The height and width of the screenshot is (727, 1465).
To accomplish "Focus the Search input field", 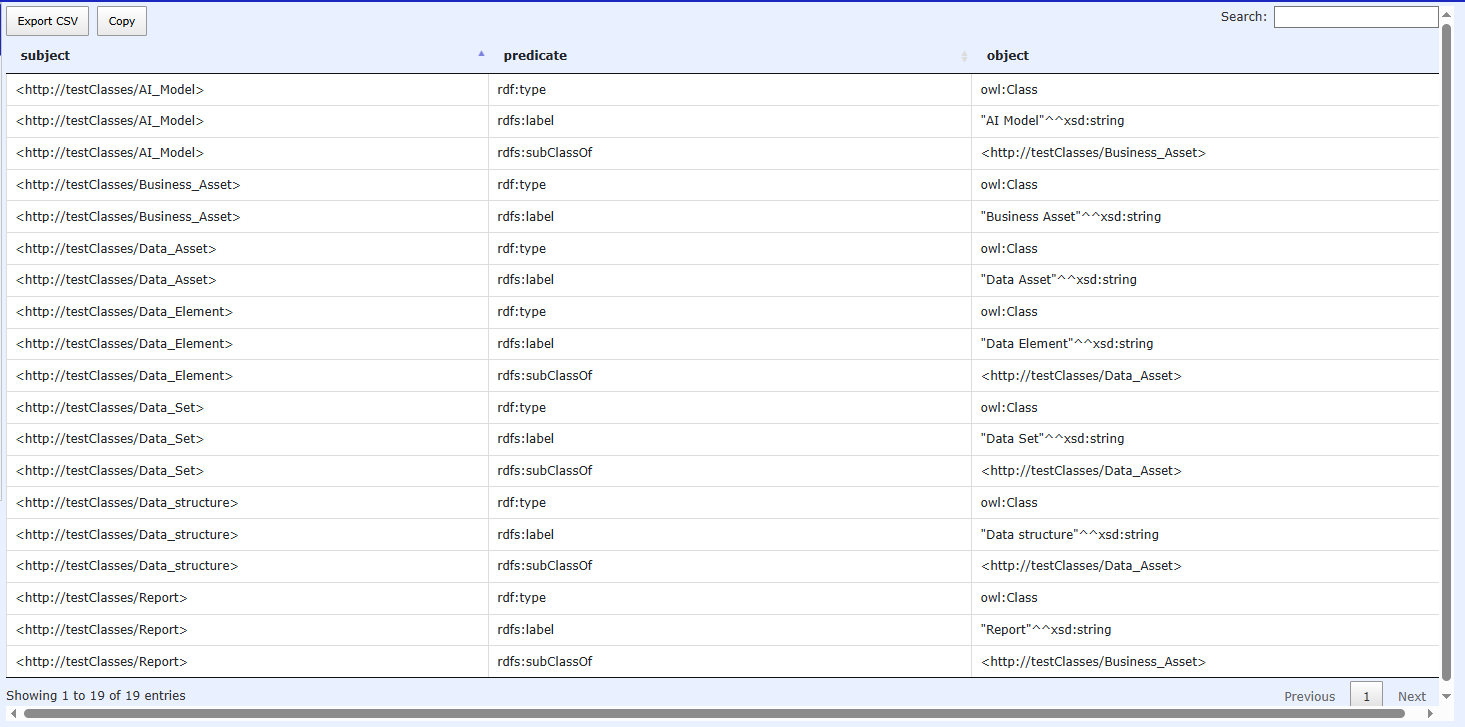I will [x=1355, y=17].
